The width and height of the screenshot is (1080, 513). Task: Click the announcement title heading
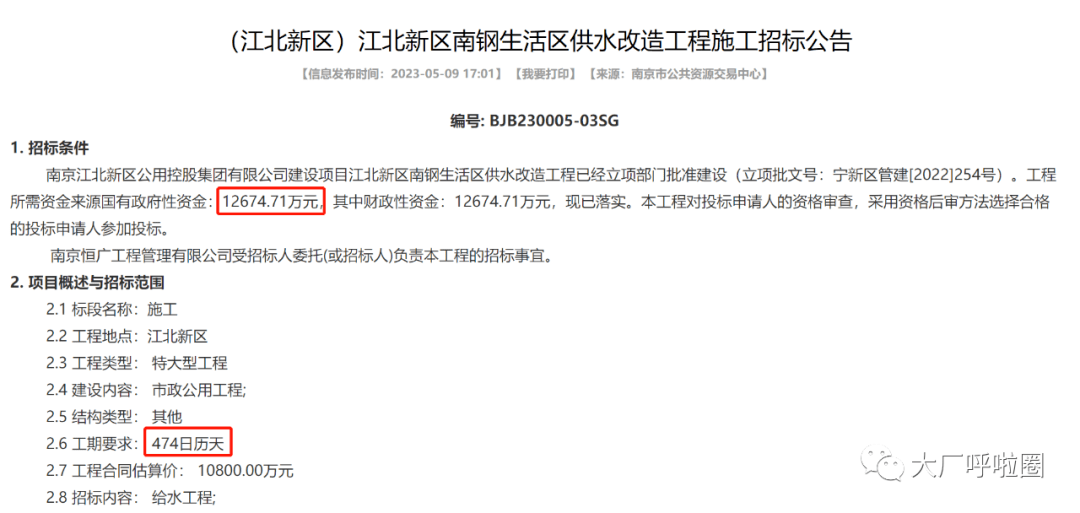(x=540, y=41)
